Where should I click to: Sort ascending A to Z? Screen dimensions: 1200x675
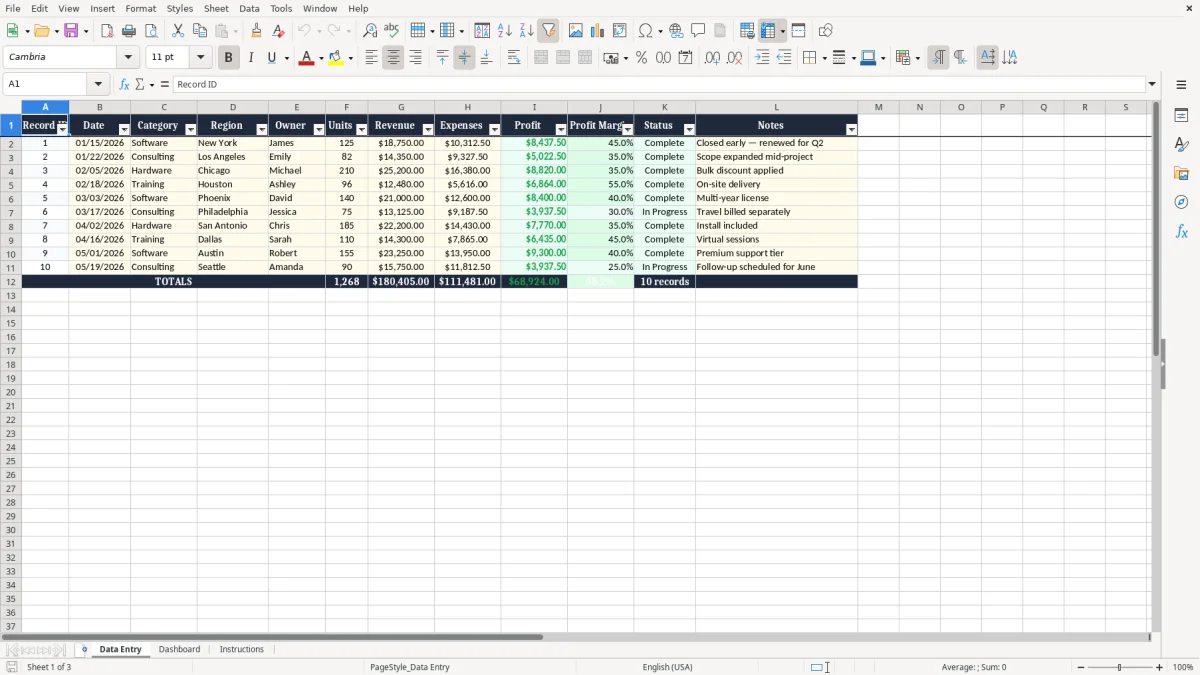click(x=505, y=31)
